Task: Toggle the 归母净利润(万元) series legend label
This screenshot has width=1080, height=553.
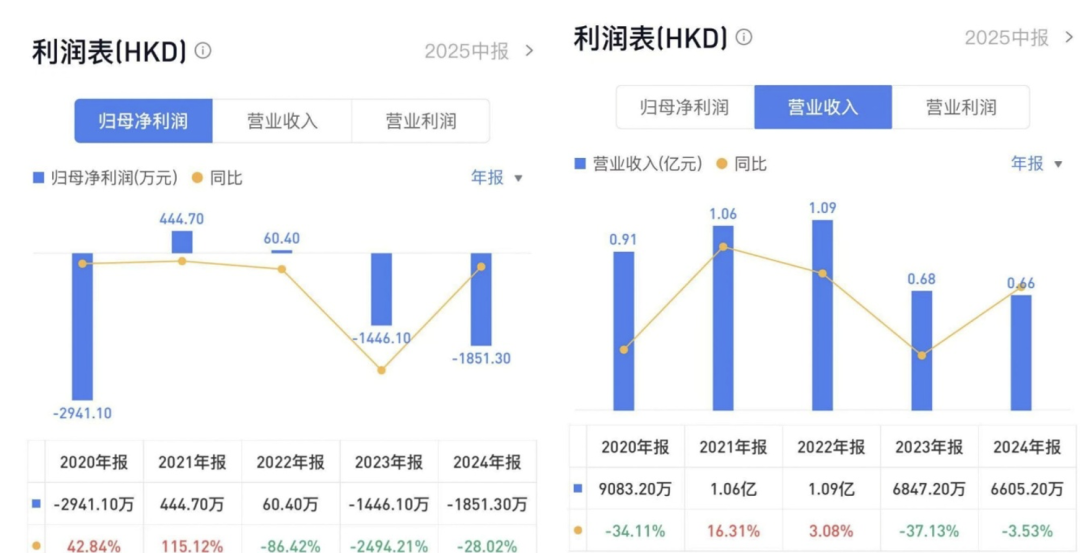Action: coord(113,178)
